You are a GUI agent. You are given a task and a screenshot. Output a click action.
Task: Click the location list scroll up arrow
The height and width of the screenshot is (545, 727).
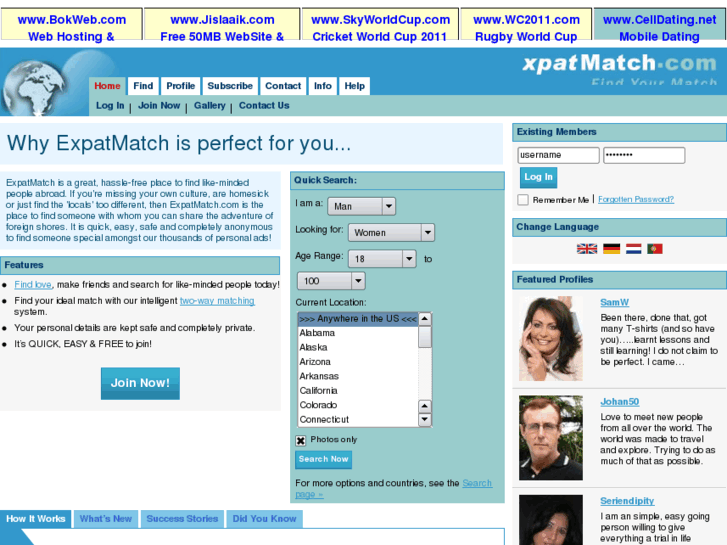pyautogui.click(x=425, y=319)
